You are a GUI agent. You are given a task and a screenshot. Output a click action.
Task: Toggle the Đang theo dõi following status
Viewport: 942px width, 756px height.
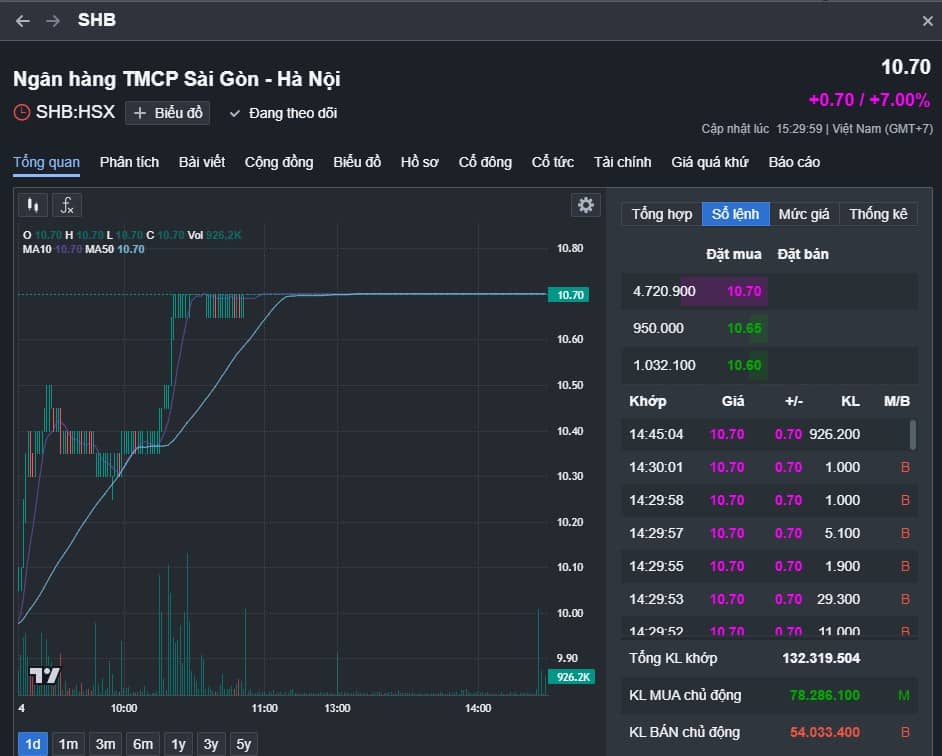(x=283, y=113)
